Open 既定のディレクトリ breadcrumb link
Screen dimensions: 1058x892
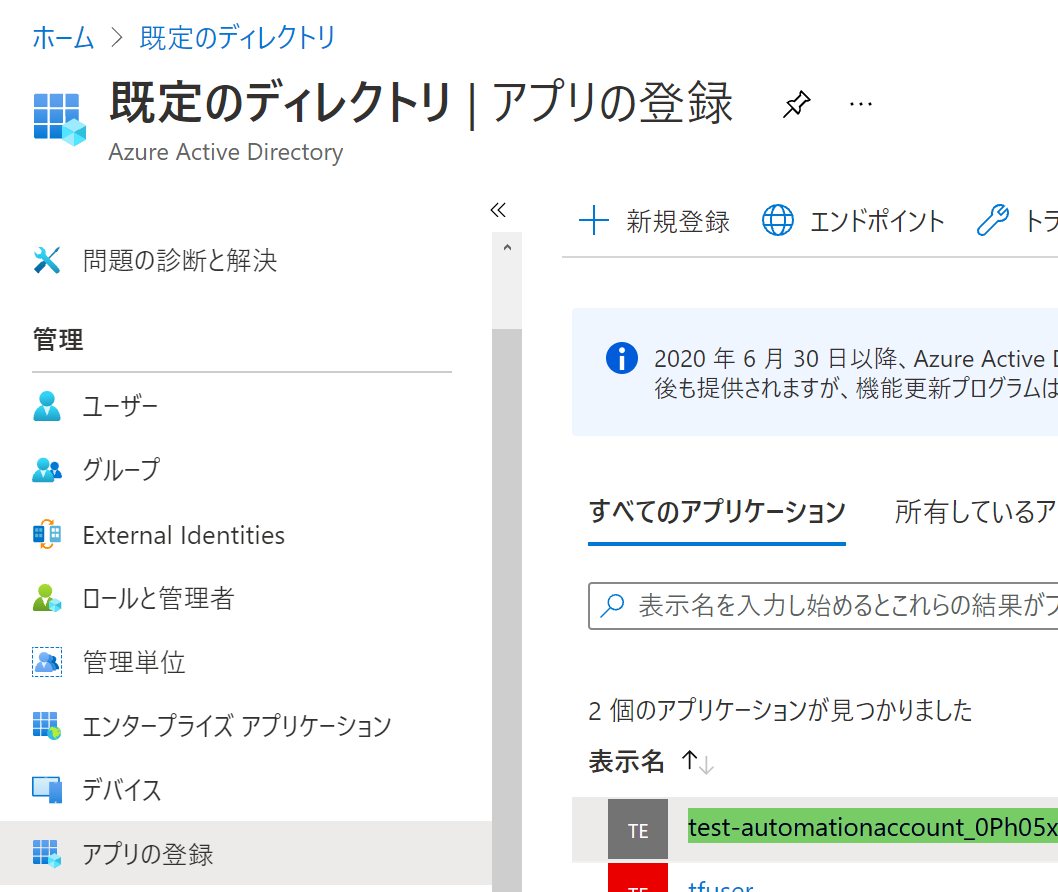click(x=237, y=38)
